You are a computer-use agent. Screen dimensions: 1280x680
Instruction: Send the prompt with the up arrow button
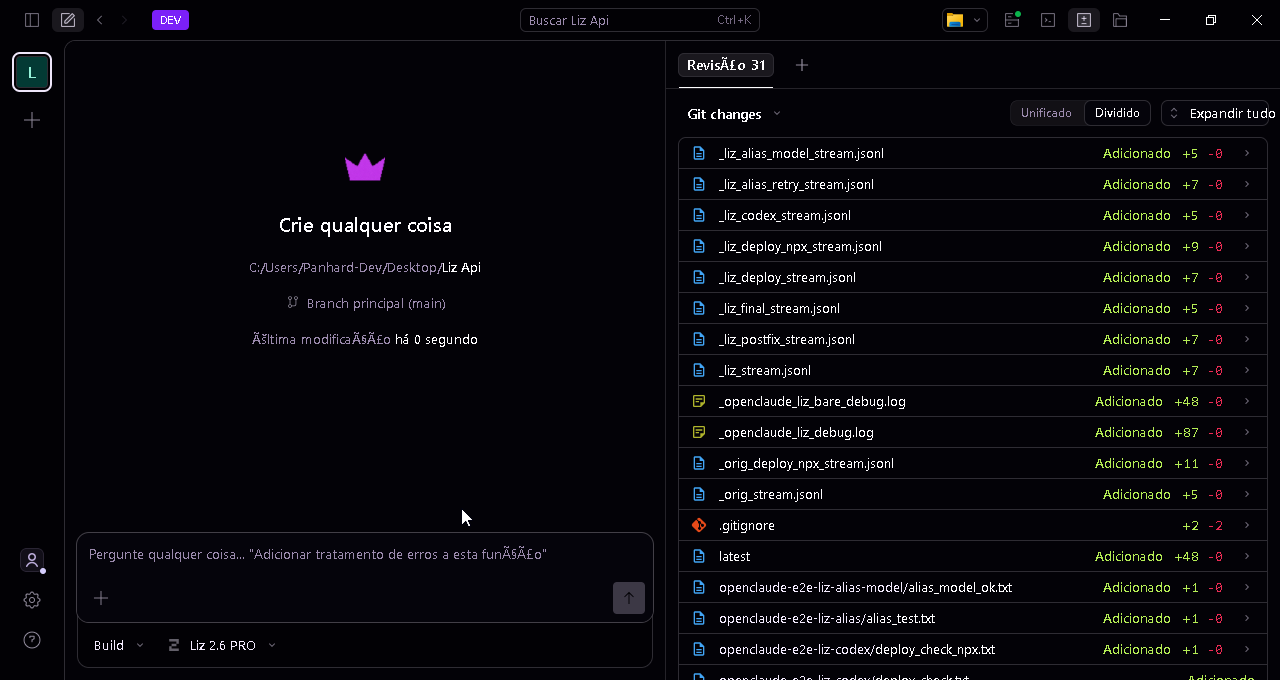pos(629,598)
